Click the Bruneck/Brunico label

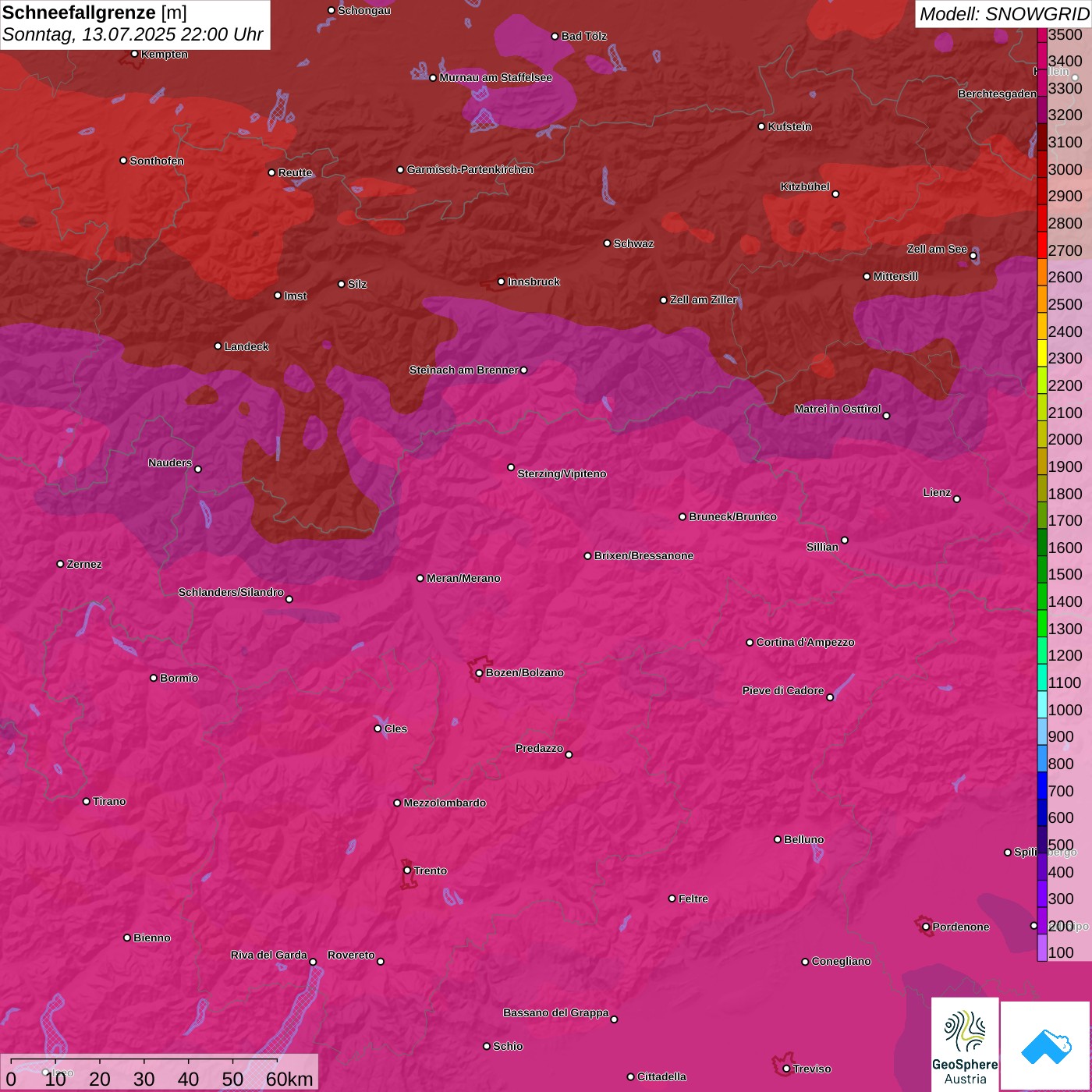coord(732,516)
